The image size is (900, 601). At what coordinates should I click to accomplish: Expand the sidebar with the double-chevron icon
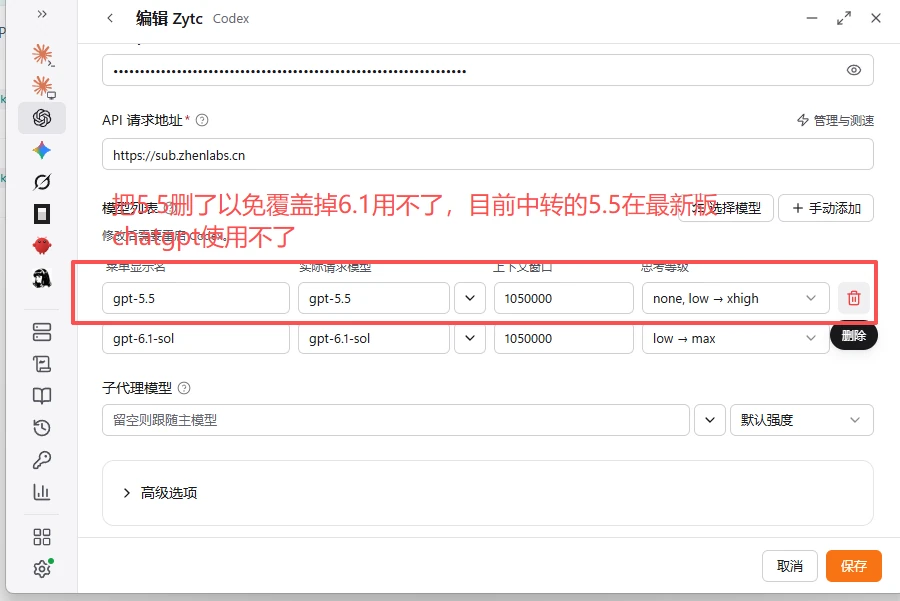42,14
